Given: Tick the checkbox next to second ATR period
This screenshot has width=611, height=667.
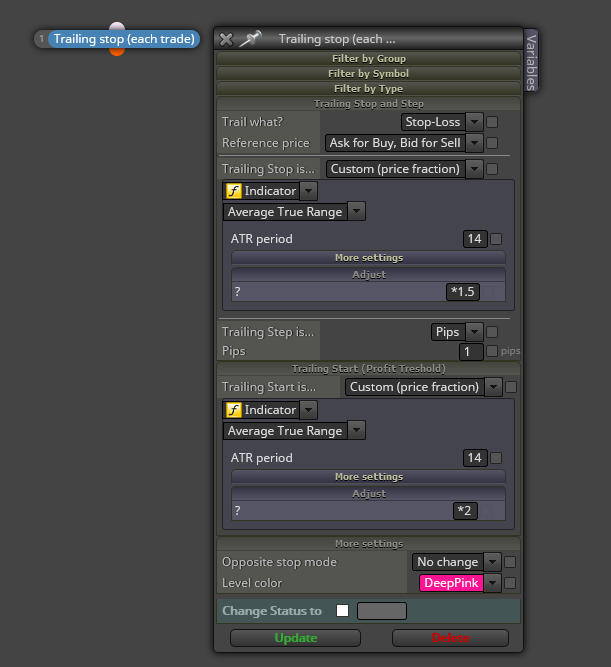Looking at the screenshot, I should pos(496,458).
